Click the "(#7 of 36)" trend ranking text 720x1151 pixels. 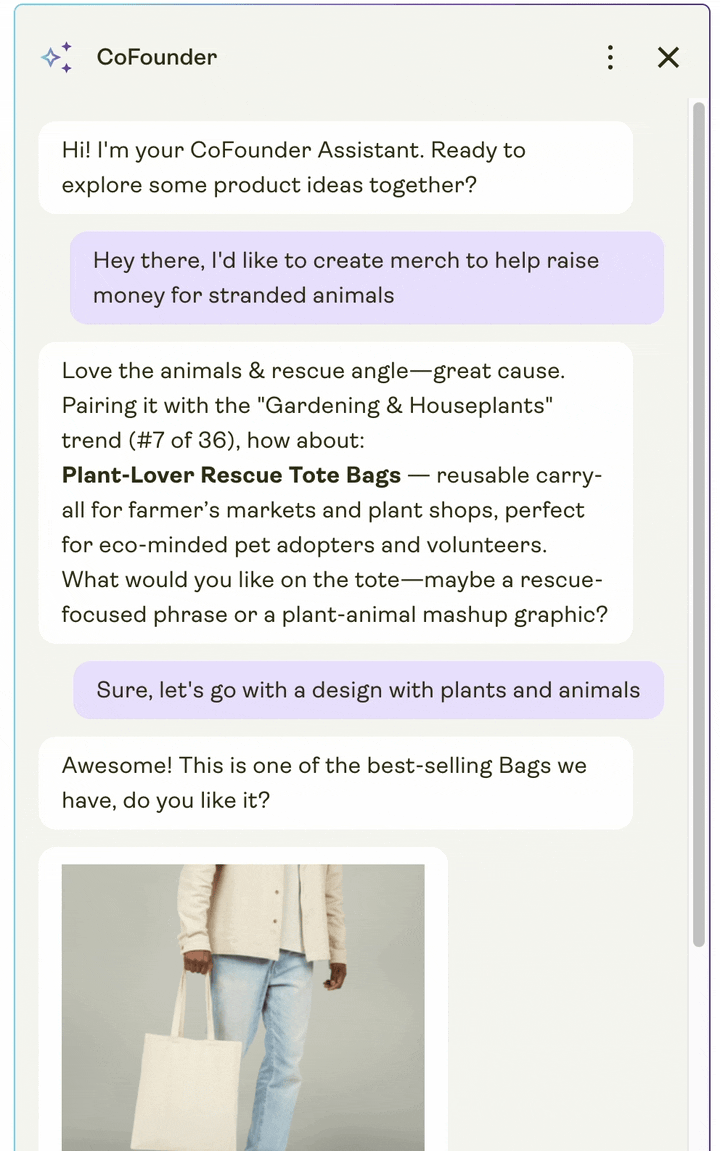pyautogui.click(x=185, y=441)
